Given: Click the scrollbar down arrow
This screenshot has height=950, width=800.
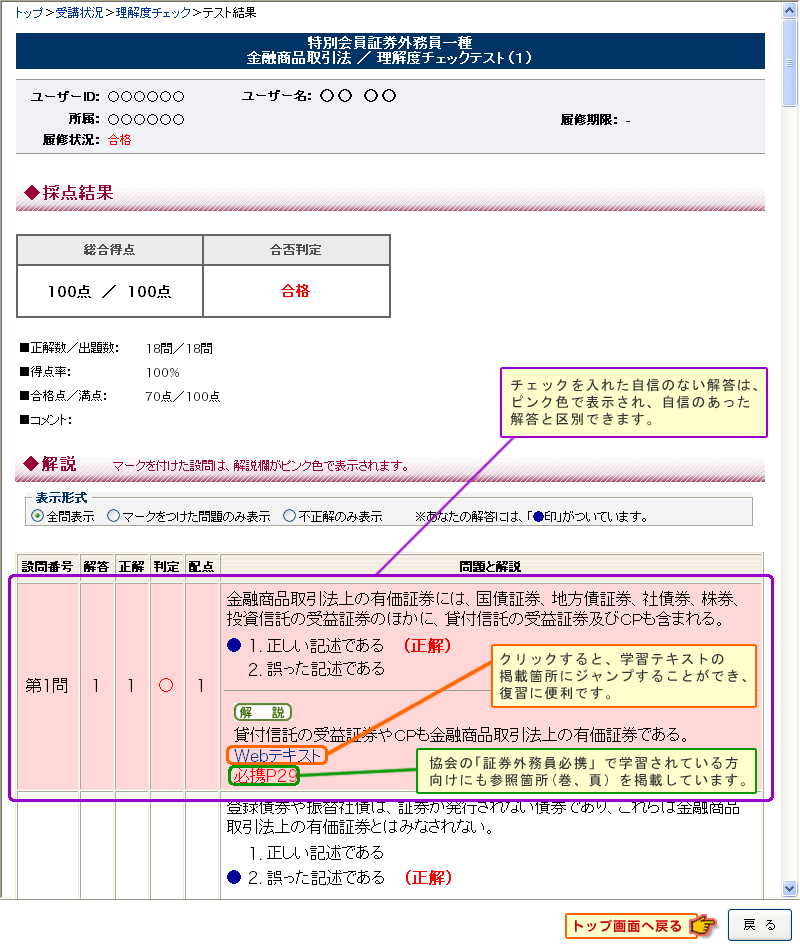Looking at the screenshot, I should (789, 888).
